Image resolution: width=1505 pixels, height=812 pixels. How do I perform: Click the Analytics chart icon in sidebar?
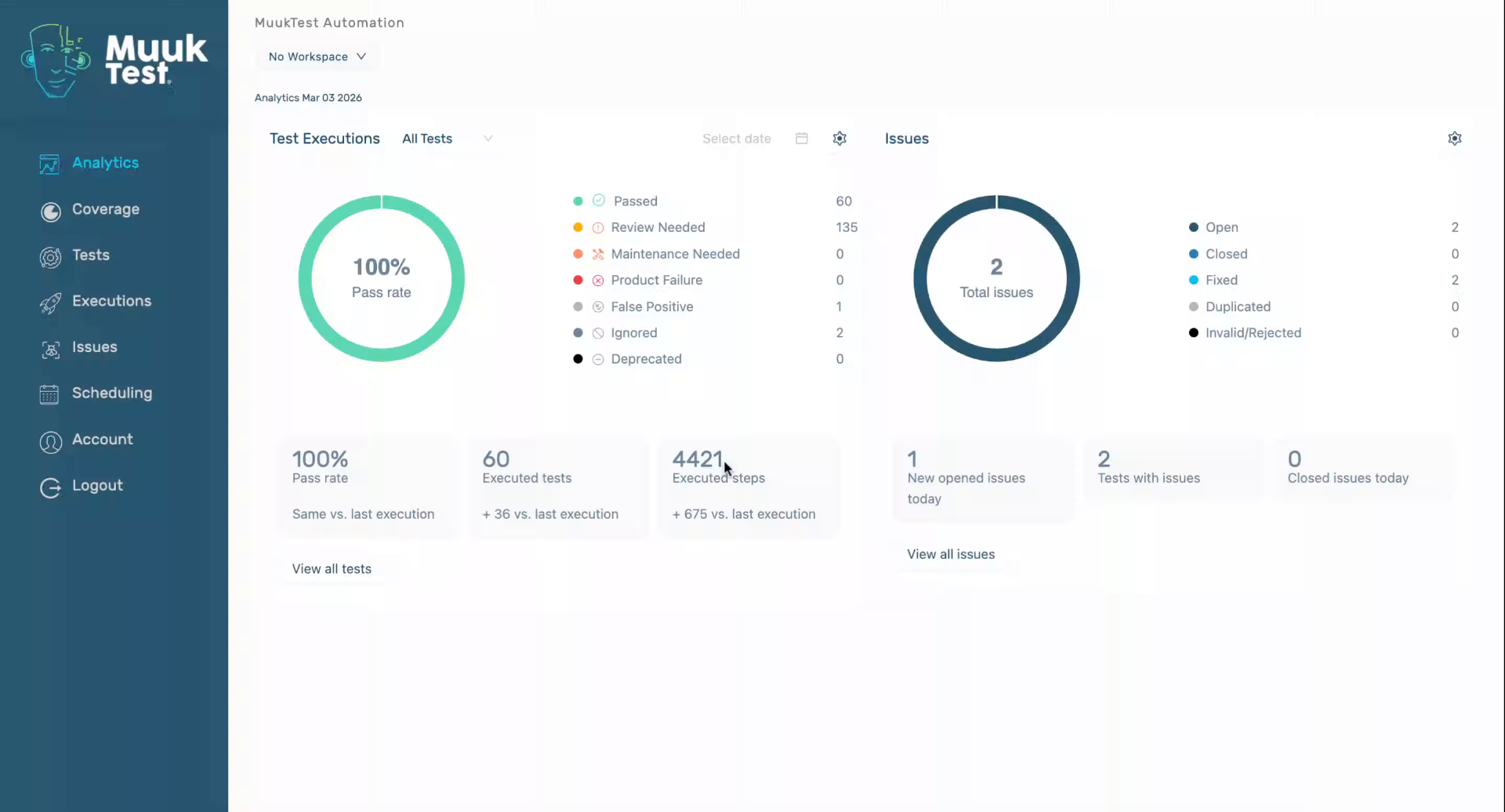click(49, 164)
